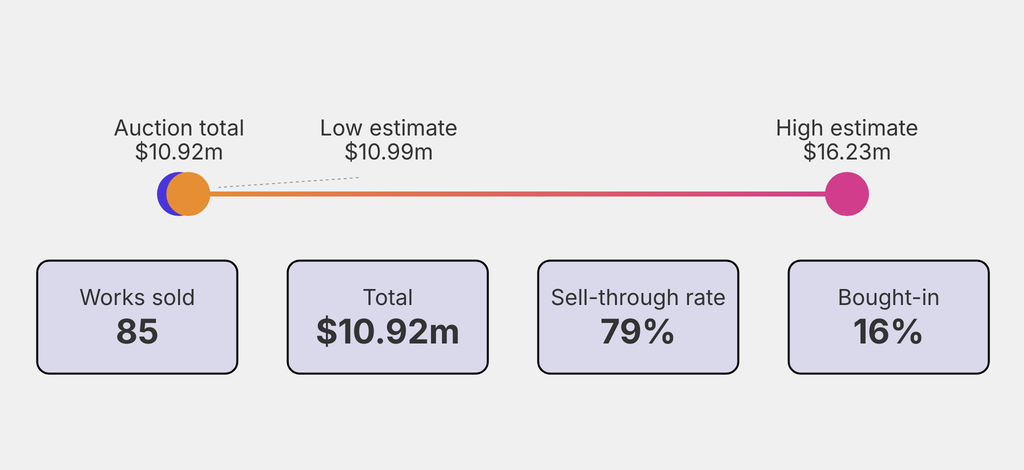Viewport: 1024px width, 470px height.
Task: Click the "Low estimate" label
Action: (x=388, y=128)
